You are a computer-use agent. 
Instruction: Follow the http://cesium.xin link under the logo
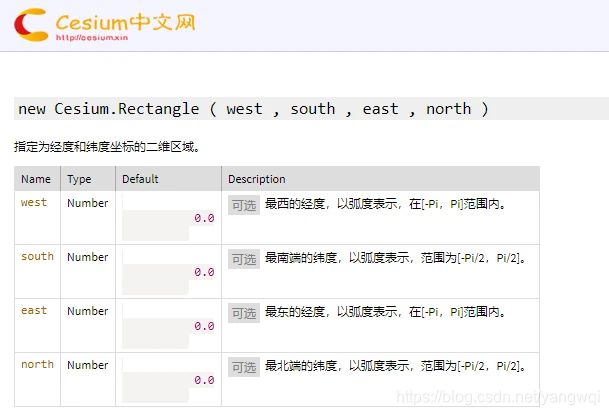[92, 38]
